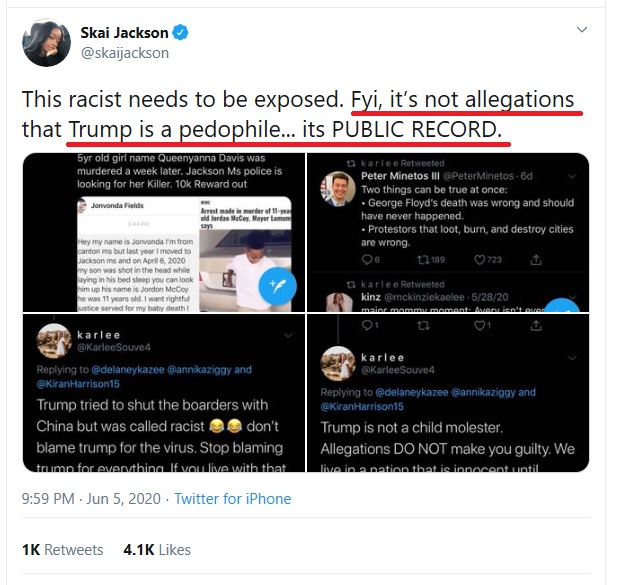Open Skai Jackson's profile avatar

[x=46, y=42]
